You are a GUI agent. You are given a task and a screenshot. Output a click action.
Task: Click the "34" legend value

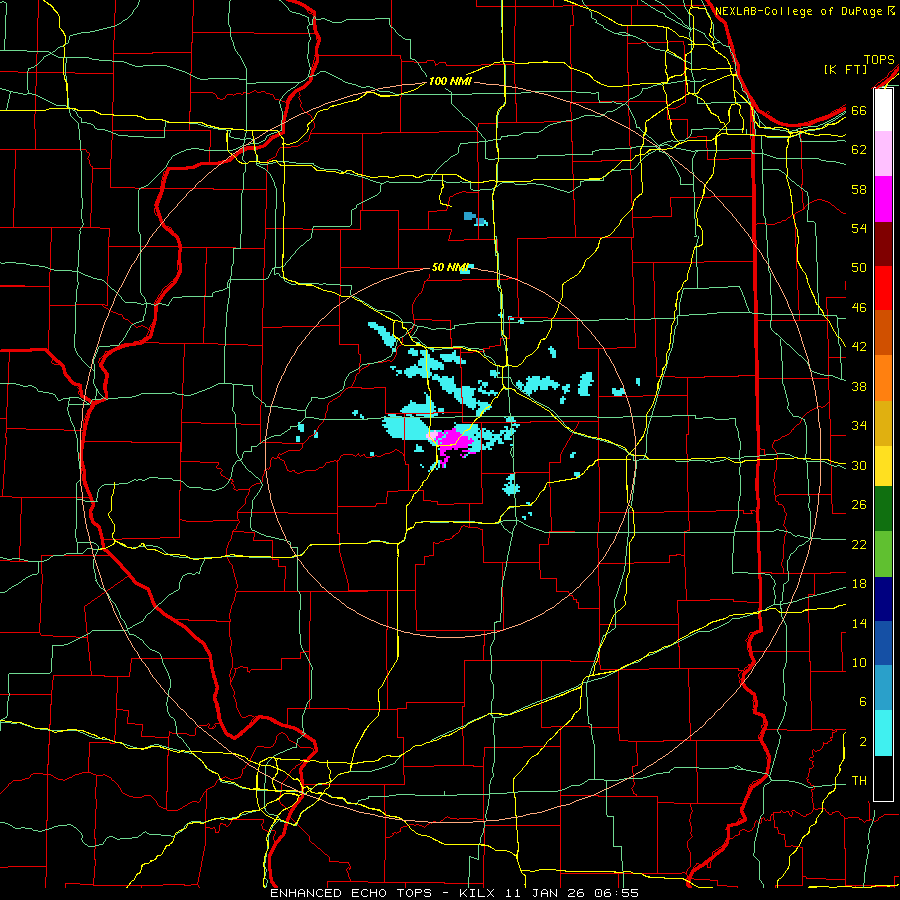tap(859, 426)
